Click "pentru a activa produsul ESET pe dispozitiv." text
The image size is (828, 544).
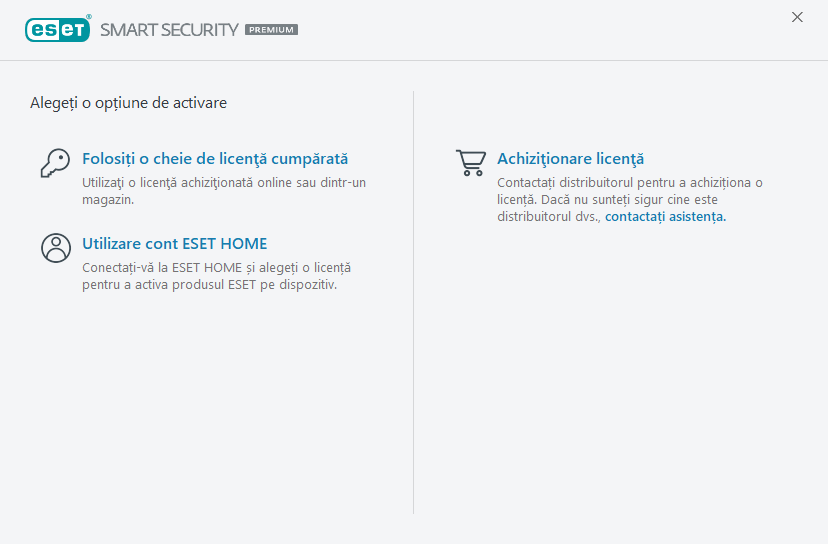point(210,284)
